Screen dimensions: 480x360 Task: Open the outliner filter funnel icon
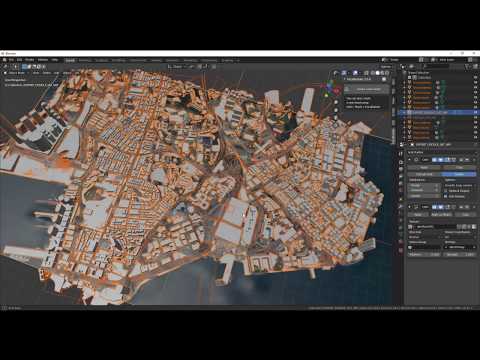pyautogui.click(x=468, y=67)
